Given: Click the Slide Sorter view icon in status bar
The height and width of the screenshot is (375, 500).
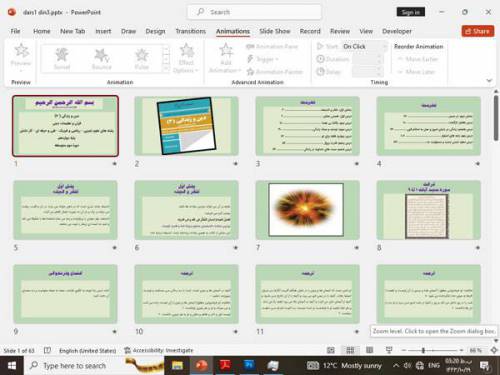Looking at the screenshot, I should (x=350, y=350).
